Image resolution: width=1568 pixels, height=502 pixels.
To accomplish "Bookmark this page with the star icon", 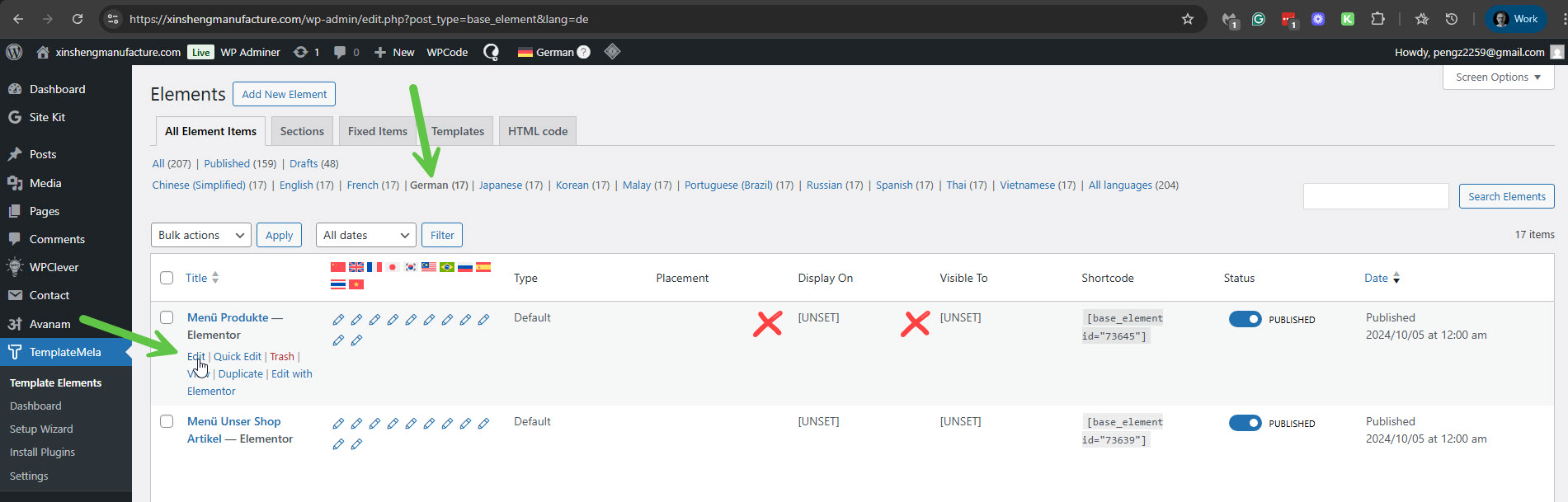I will tap(1188, 19).
